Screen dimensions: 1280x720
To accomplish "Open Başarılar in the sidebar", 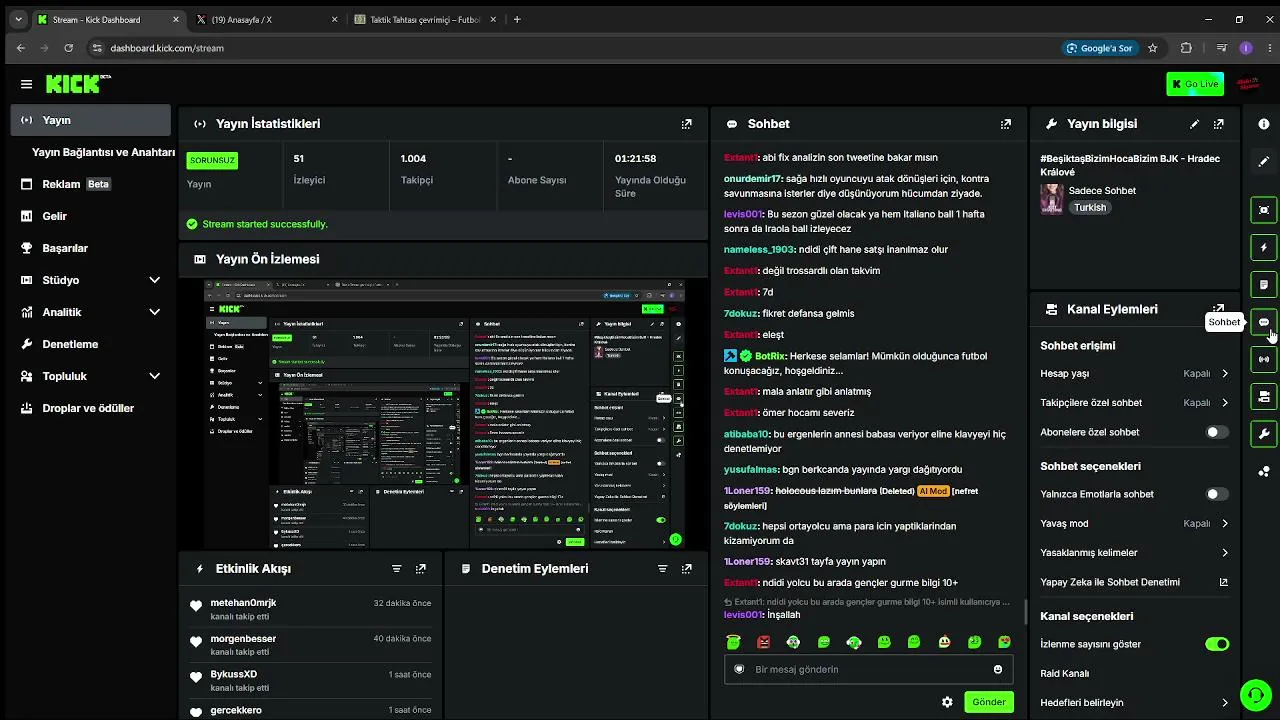I will point(91,248).
